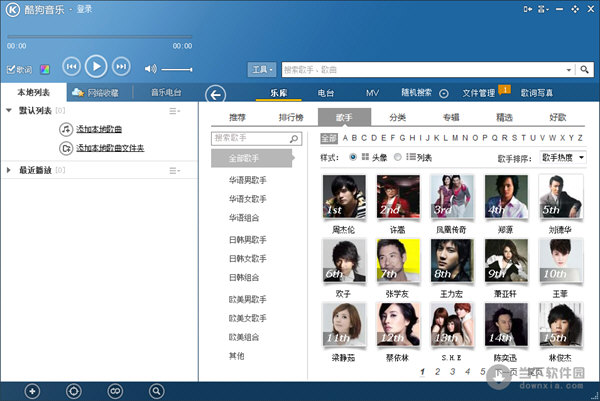Click the bottom bar plus icon
This screenshot has width=600, height=401.
click(32, 391)
